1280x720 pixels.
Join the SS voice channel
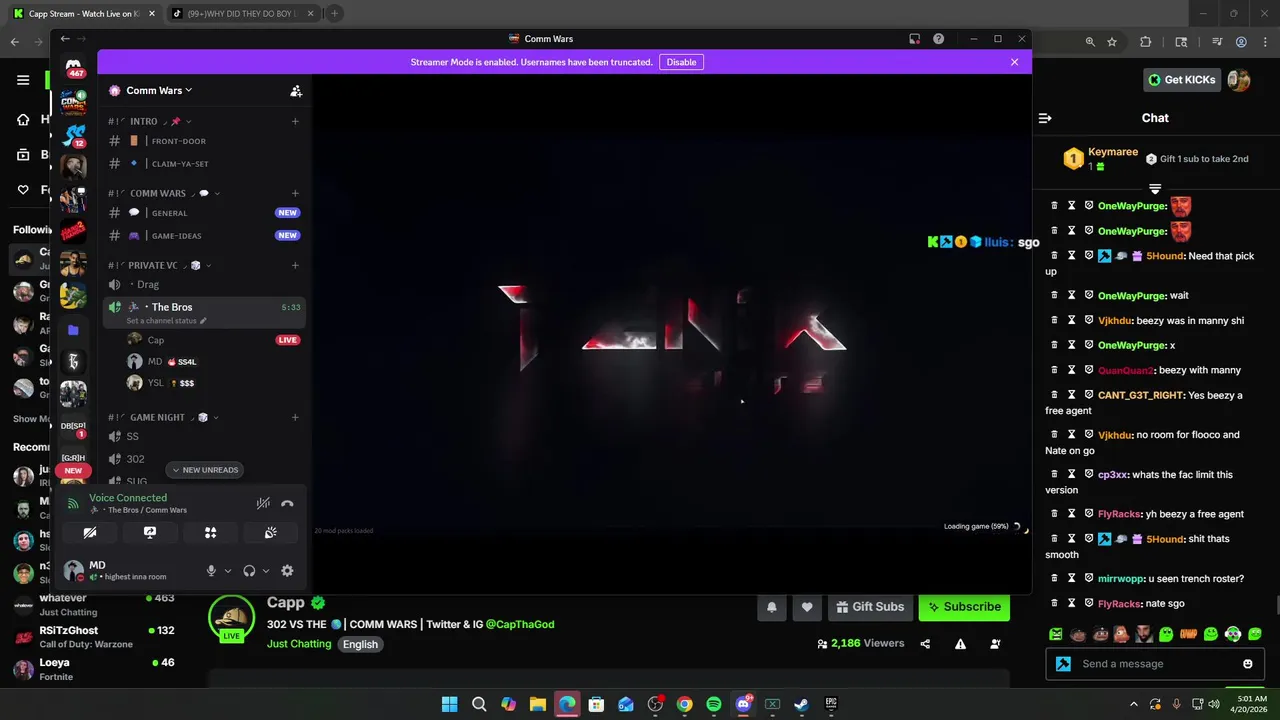click(x=204, y=436)
